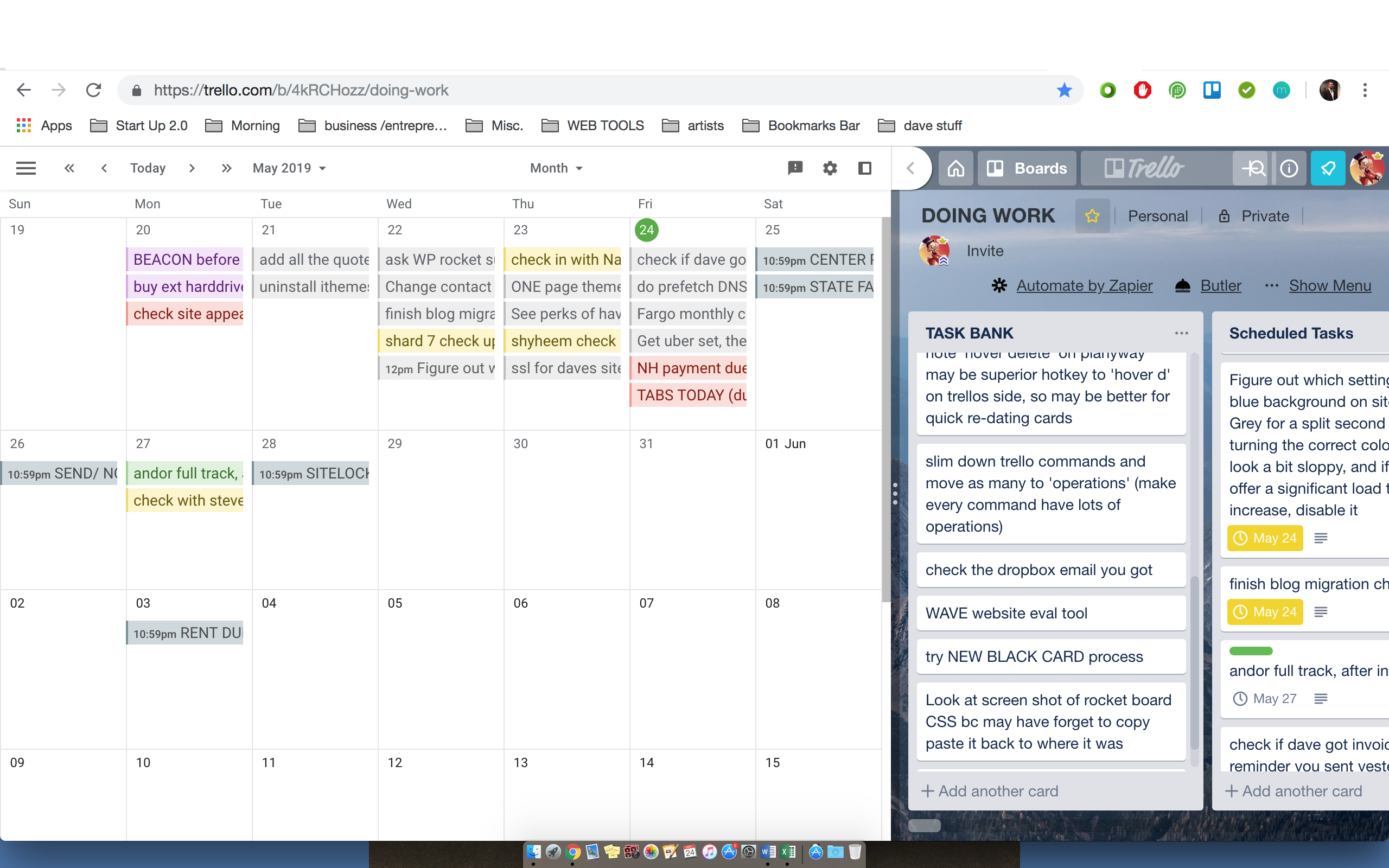Click the Trello extension icon in Chrome toolbar
The height and width of the screenshot is (868, 1389).
click(x=1212, y=90)
